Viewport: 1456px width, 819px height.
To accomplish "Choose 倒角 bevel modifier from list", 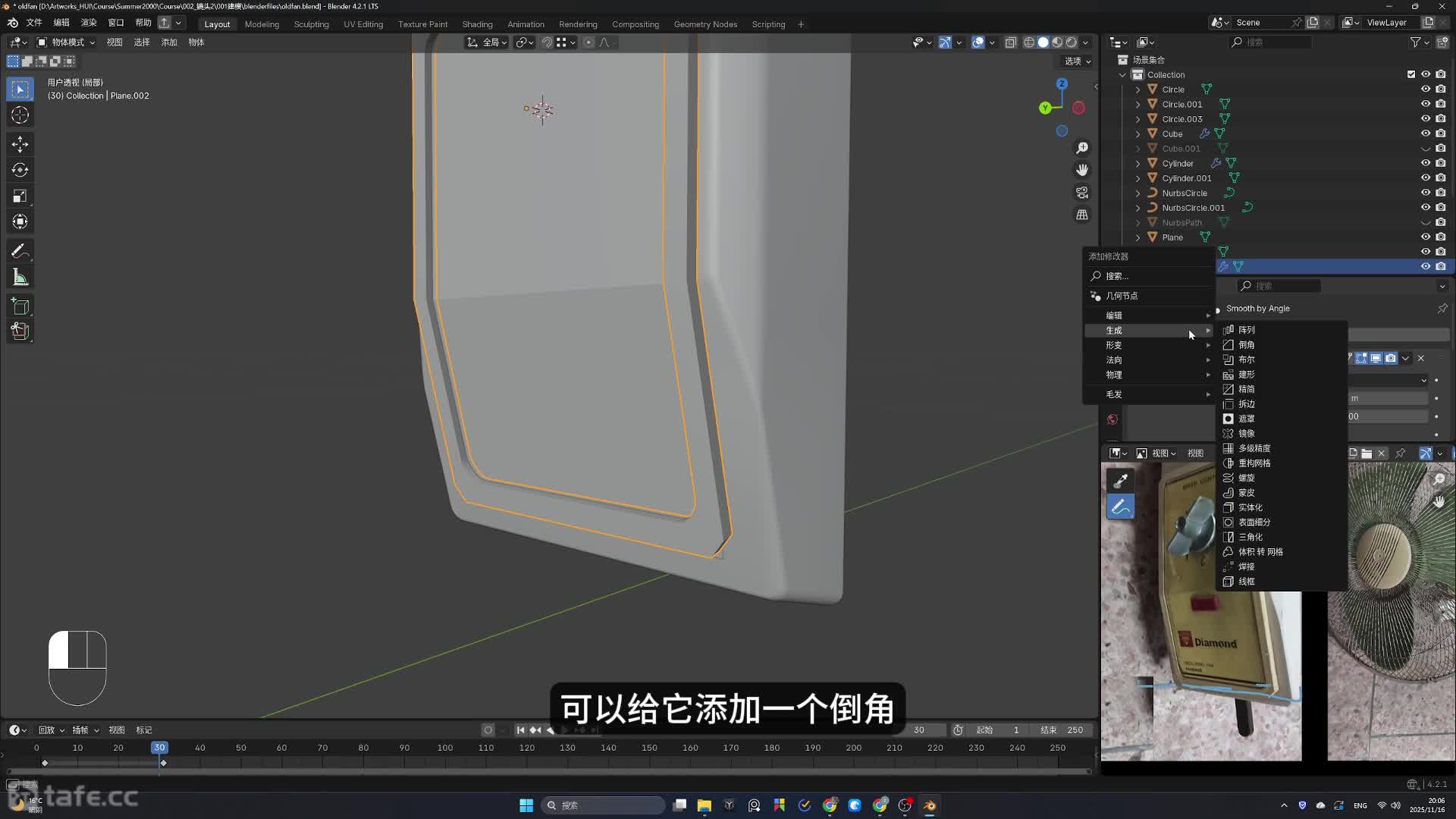I will coord(1246,345).
